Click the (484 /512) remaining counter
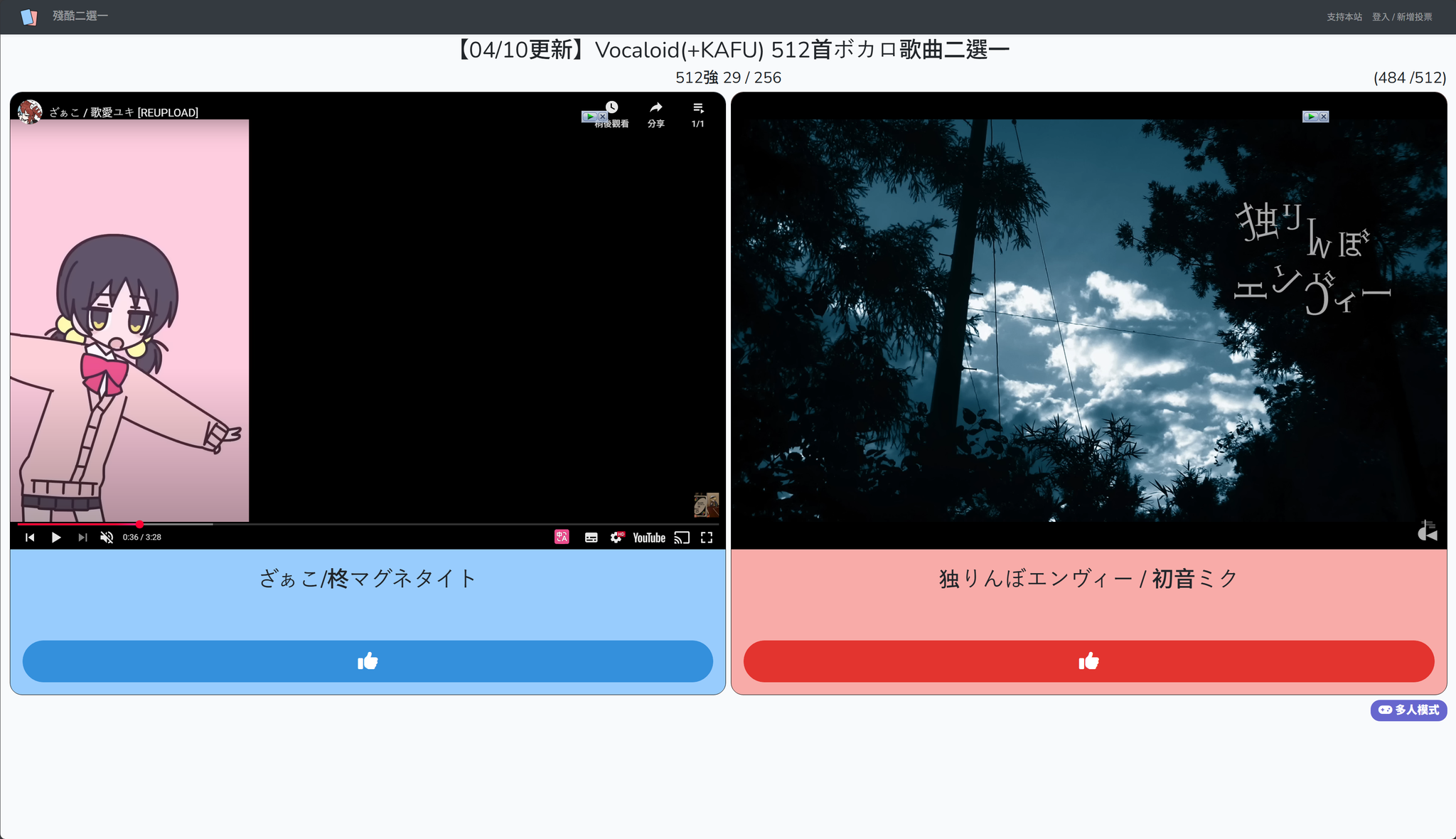Viewport: 1456px width, 839px height. click(x=1410, y=78)
